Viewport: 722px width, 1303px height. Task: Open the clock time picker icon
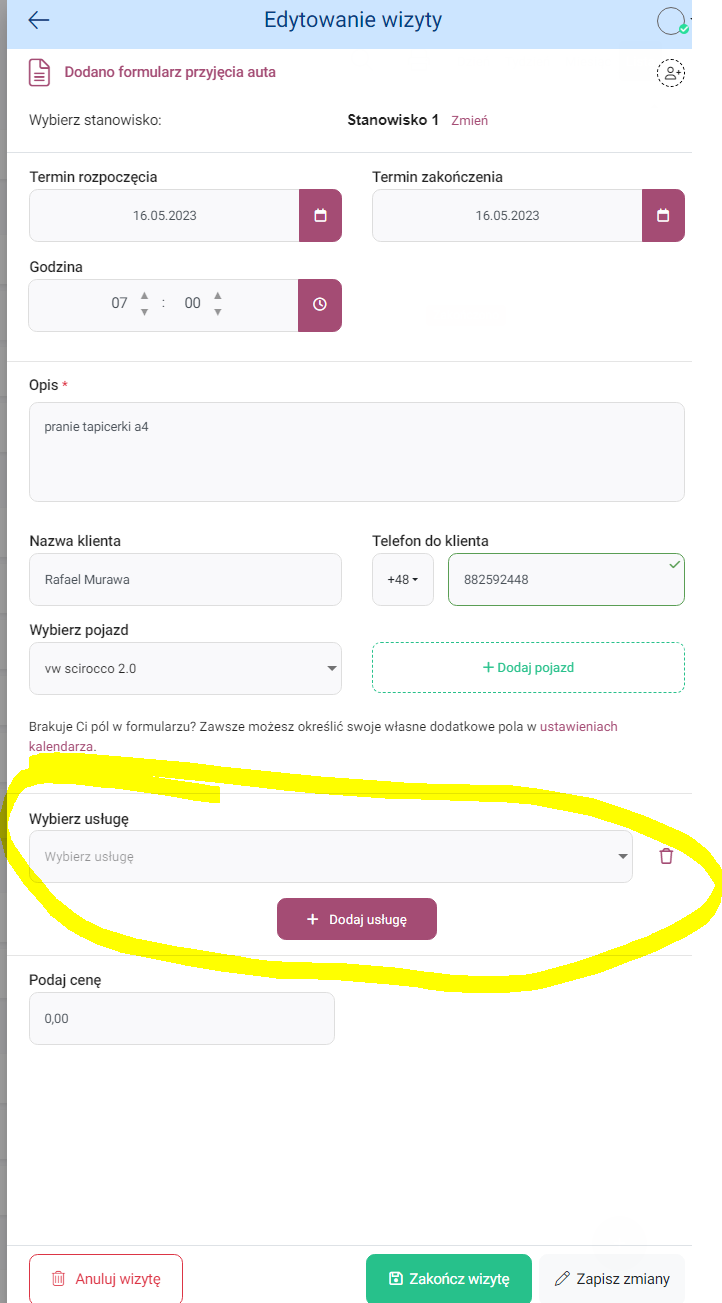tap(320, 305)
